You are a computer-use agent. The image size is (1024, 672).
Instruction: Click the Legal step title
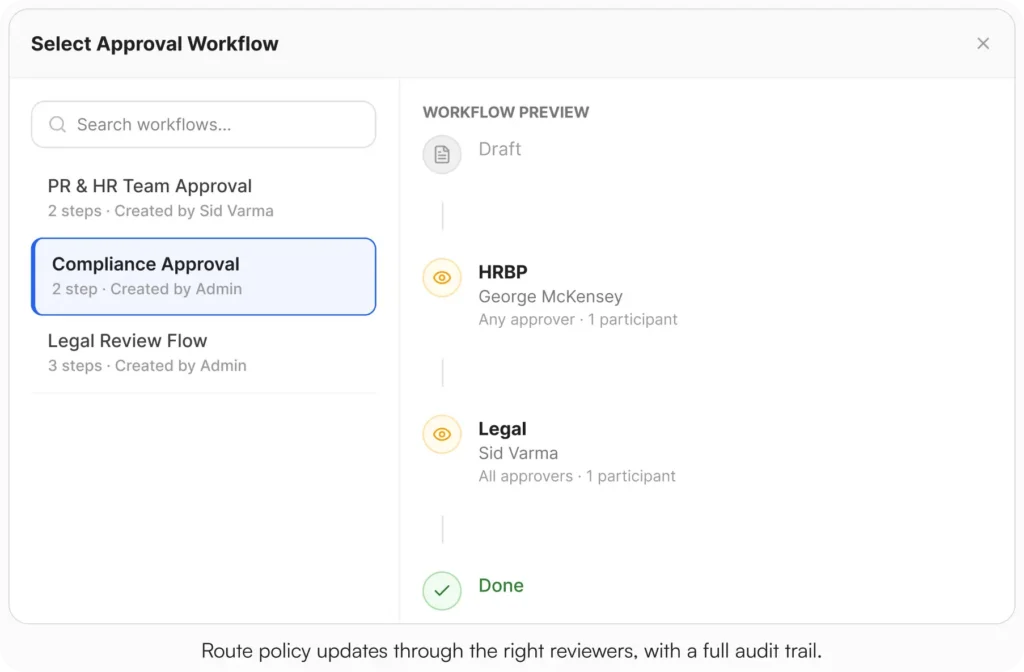502,429
